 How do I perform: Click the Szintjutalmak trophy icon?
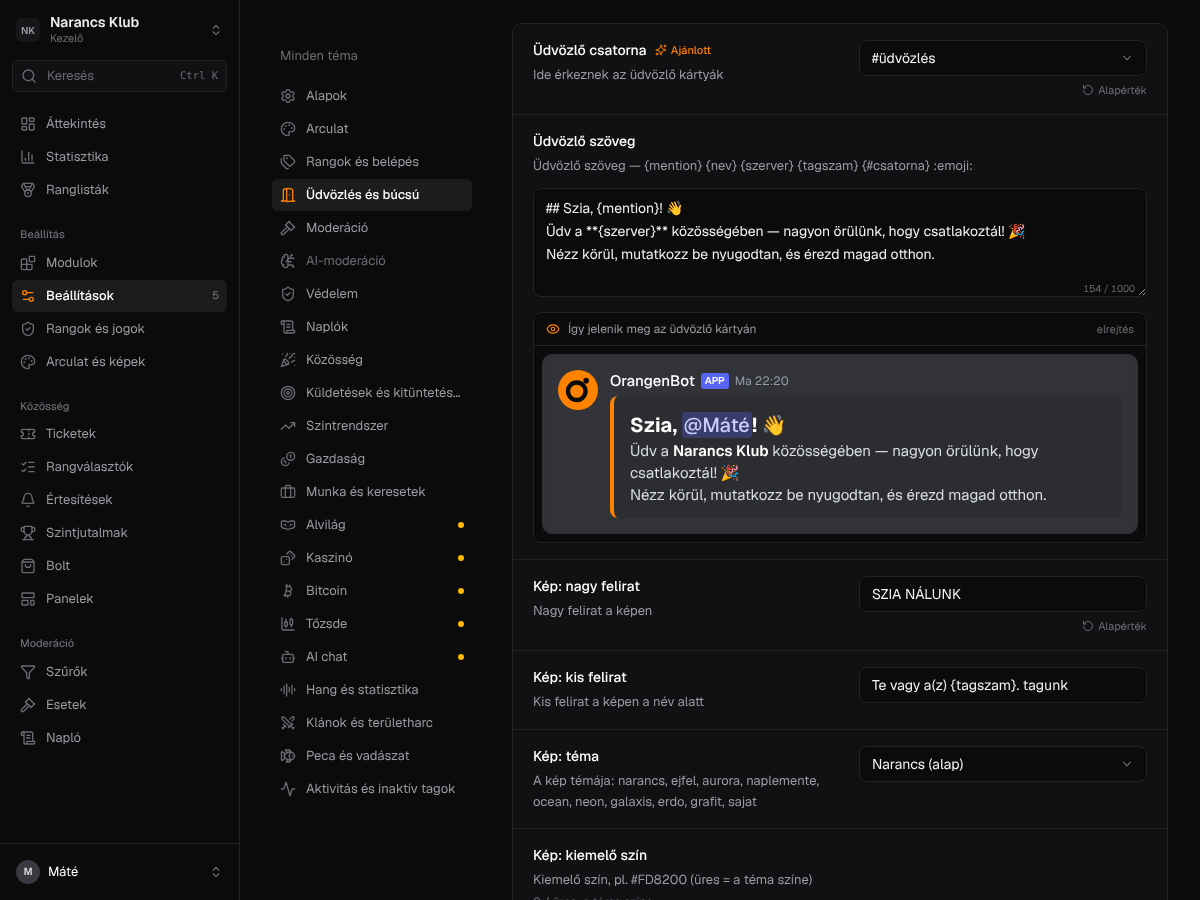pyautogui.click(x=28, y=533)
